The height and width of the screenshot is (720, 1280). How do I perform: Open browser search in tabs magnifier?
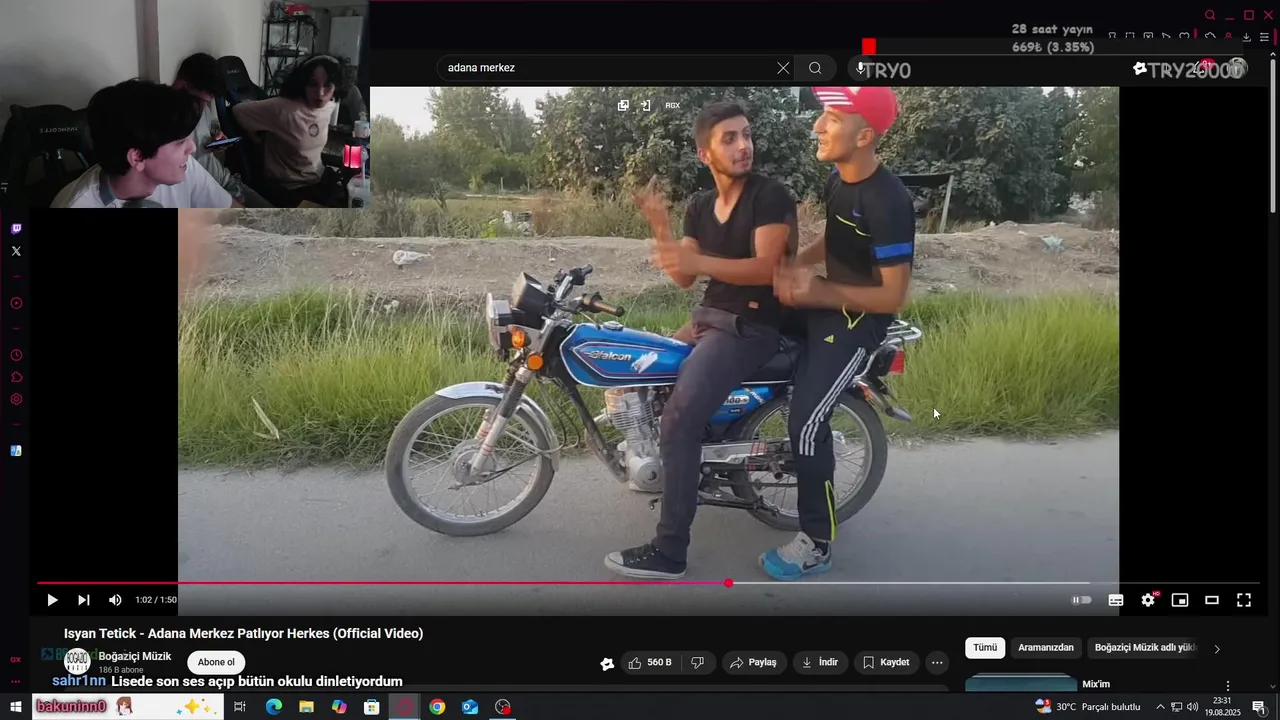pos(1210,15)
